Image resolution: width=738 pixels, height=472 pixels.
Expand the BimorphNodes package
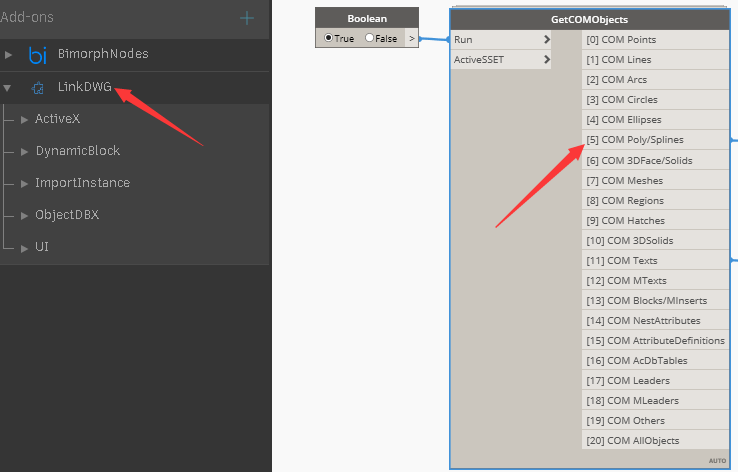[8, 55]
